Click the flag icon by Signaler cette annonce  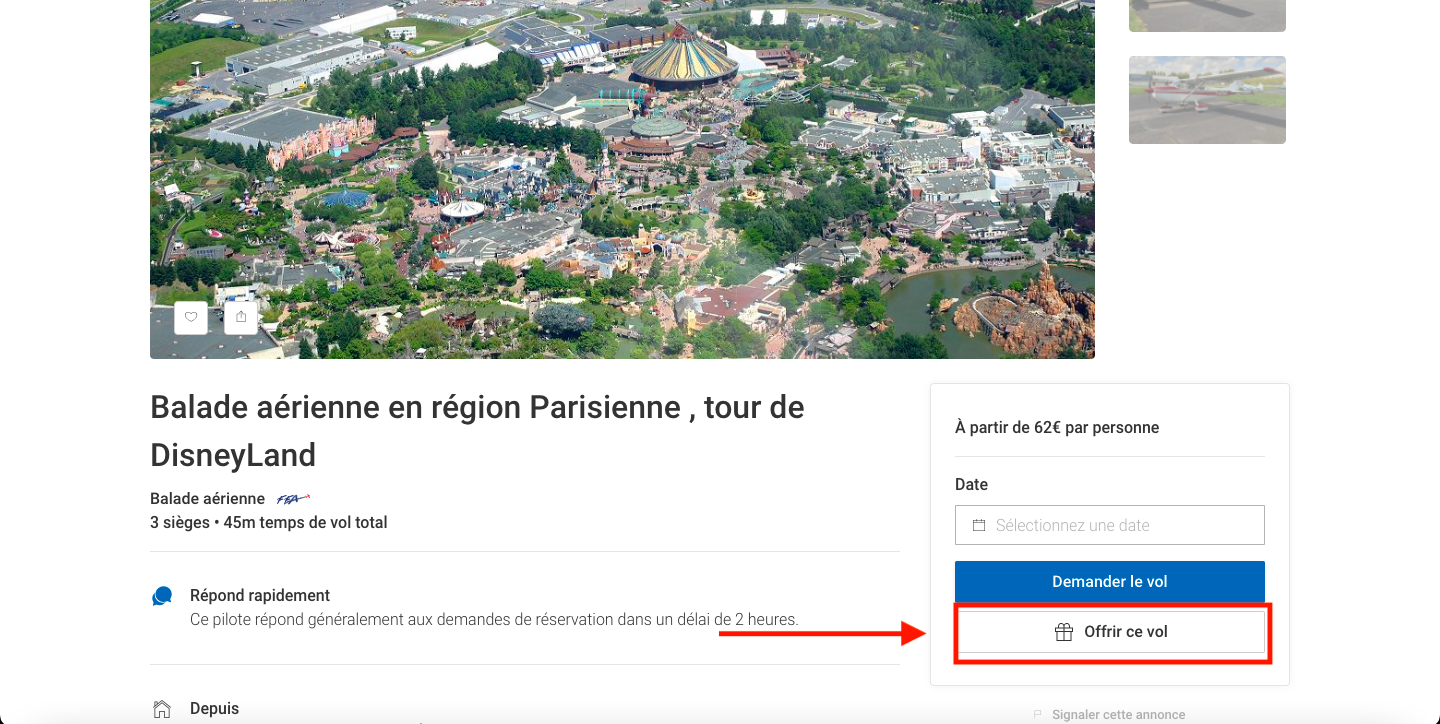[x=1038, y=715]
